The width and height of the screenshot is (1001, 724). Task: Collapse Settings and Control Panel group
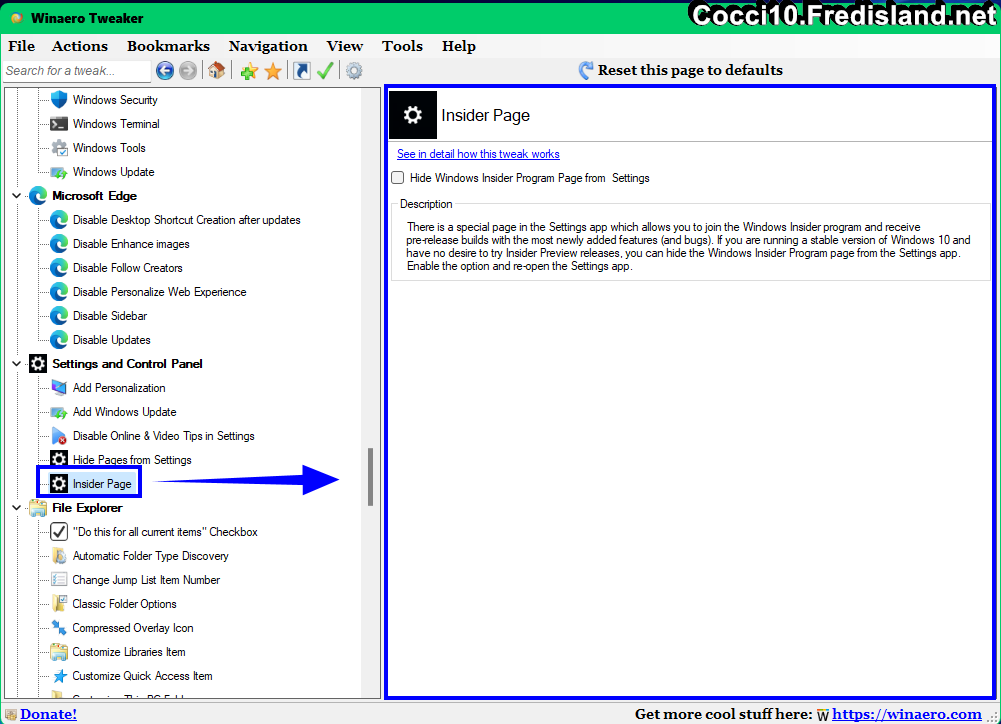17,363
